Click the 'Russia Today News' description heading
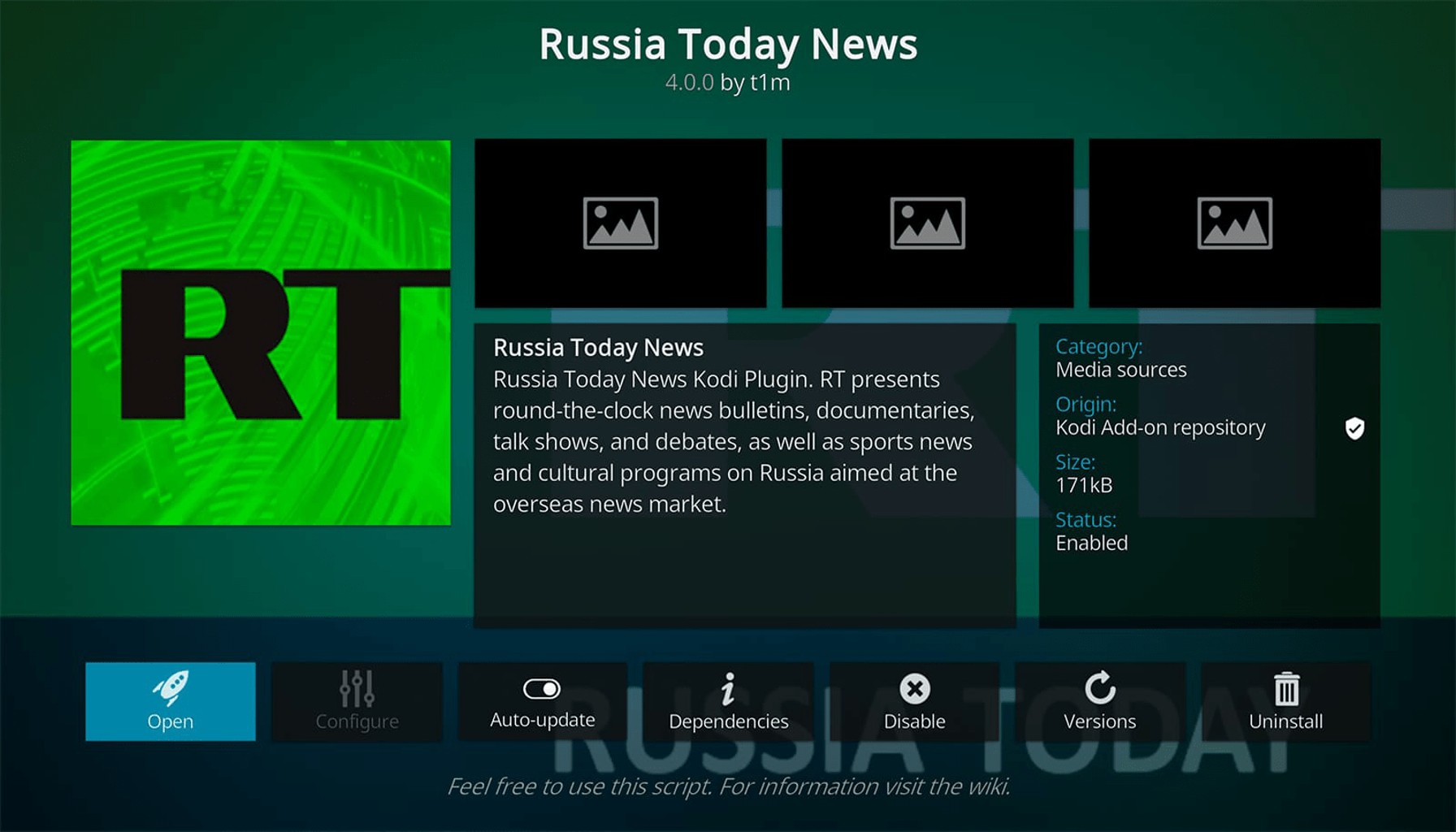 pyautogui.click(x=598, y=348)
